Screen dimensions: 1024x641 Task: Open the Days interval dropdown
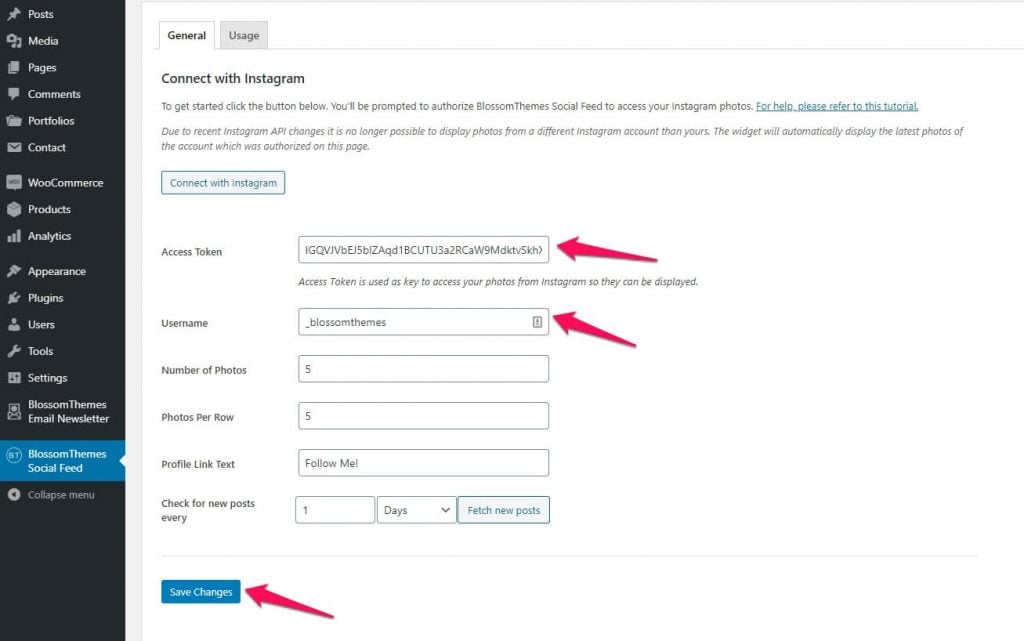pos(416,509)
